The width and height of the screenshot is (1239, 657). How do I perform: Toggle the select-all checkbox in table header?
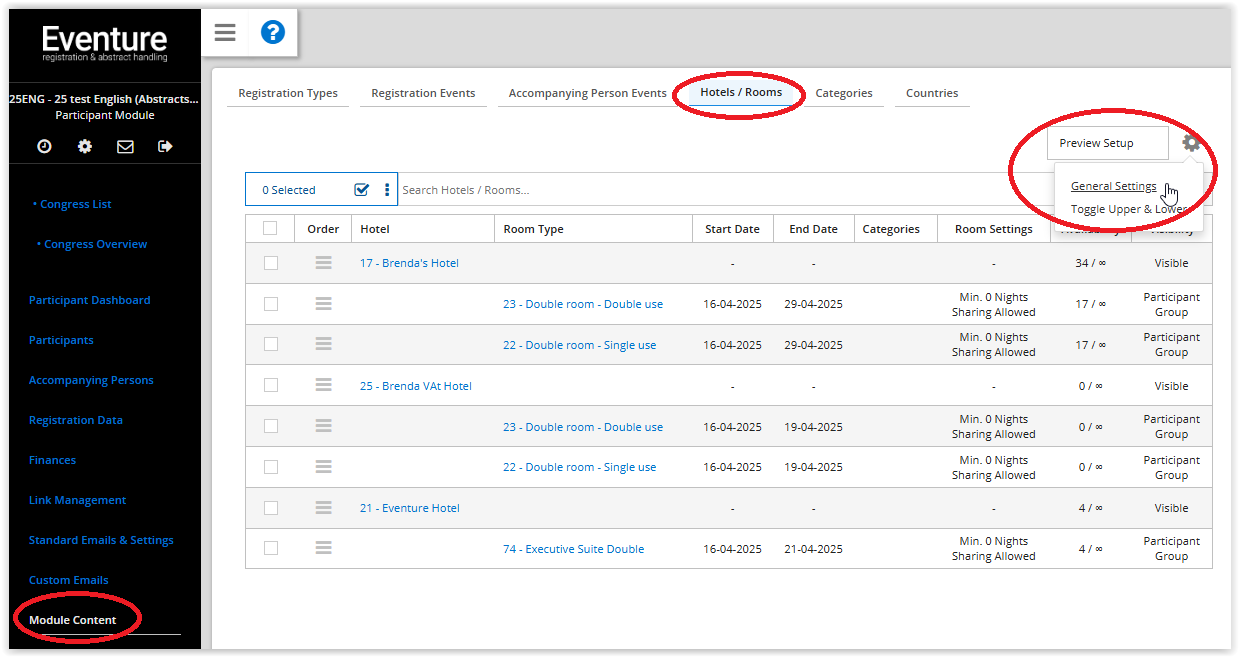270,228
